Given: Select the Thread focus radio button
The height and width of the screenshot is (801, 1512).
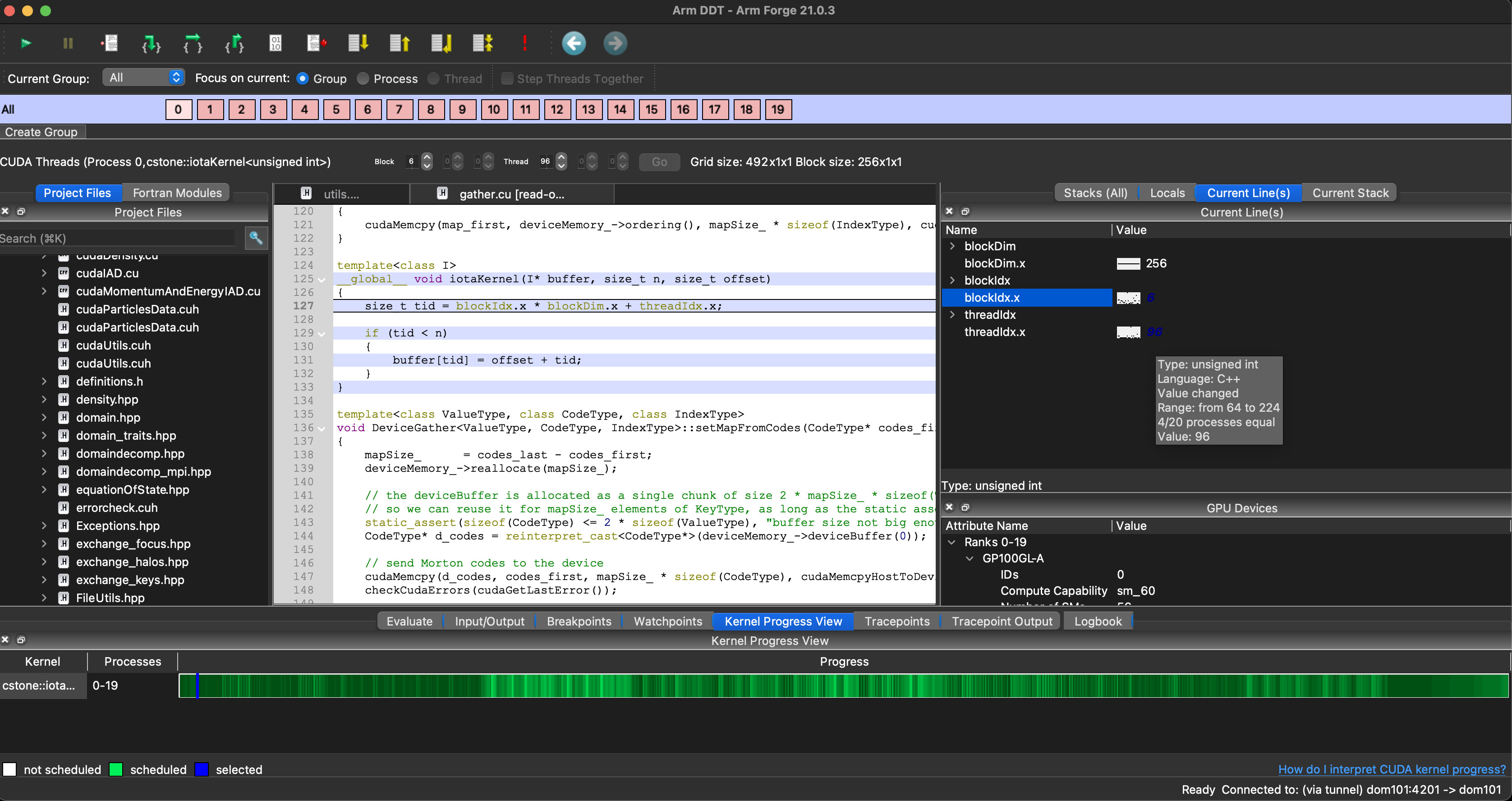Looking at the screenshot, I should pyautogui.click(x=433, y=78).
